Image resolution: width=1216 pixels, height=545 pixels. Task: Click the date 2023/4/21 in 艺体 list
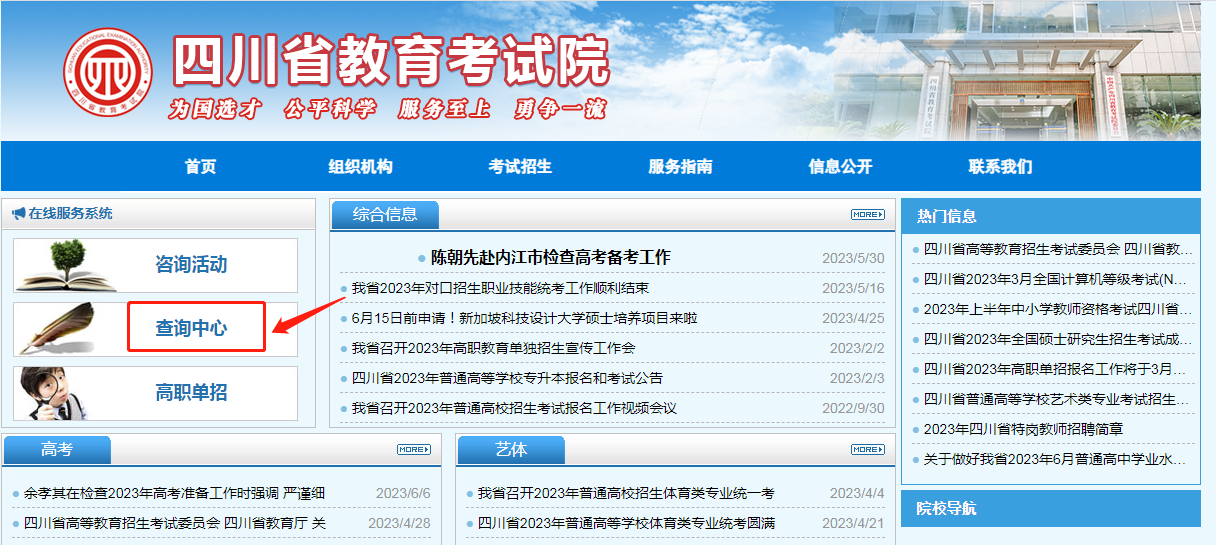[853, 523]
